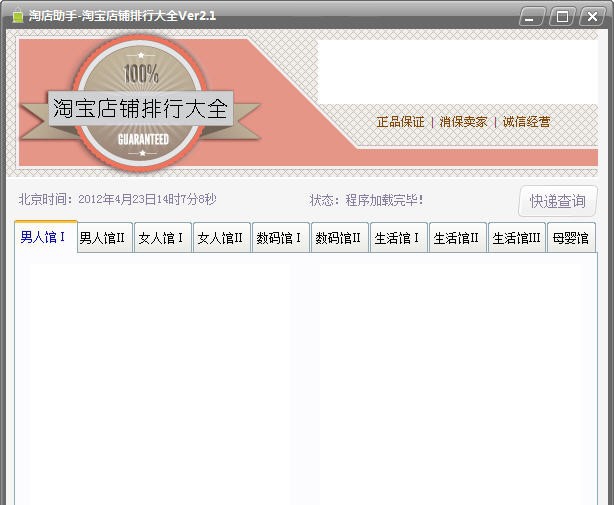
Task: Click the 快递查询 button
Action: 558,201
